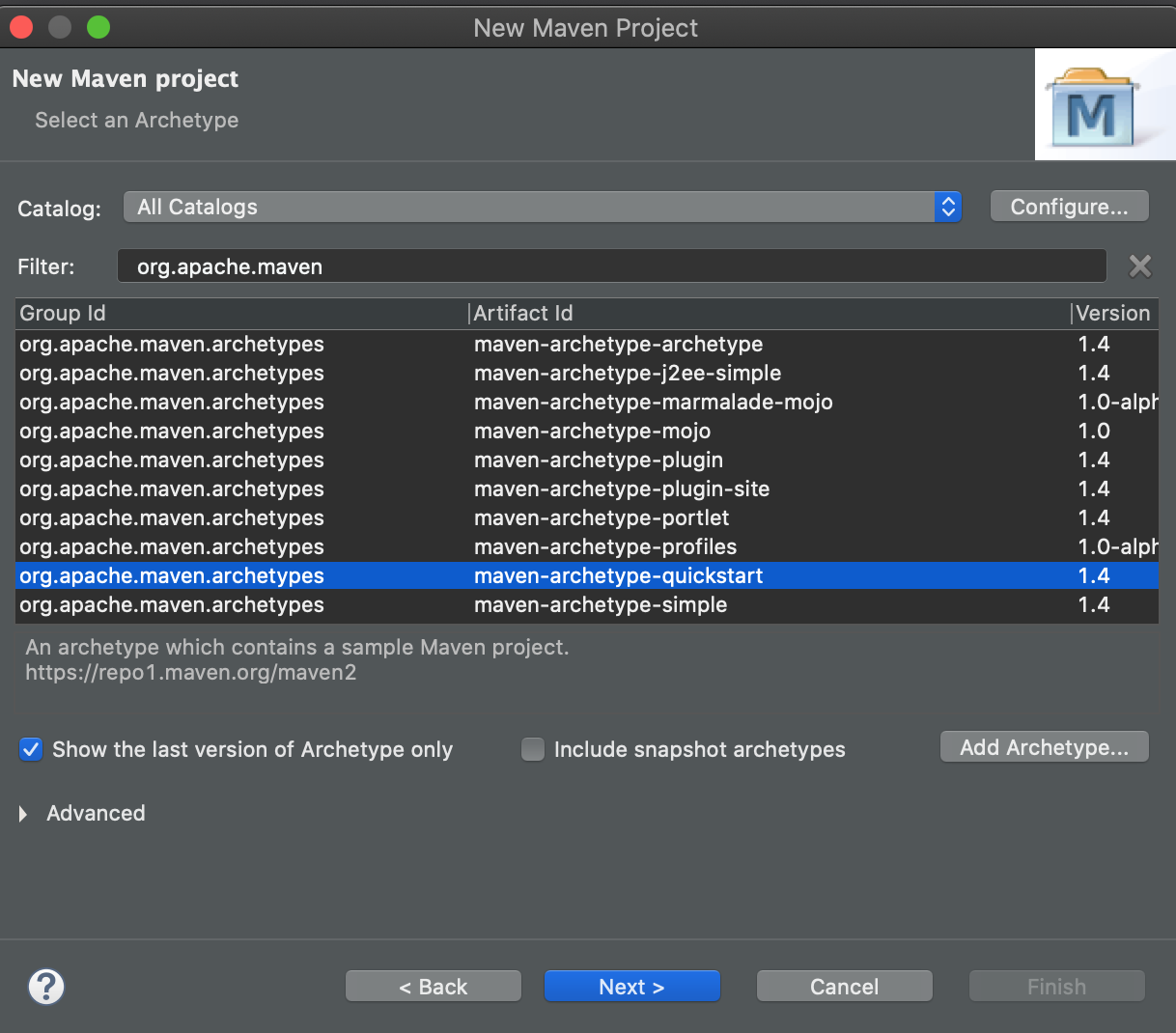Viewport: 1176px width, 1033px height.
Task: Sort by the Artifact Id column header
Action: pos(770,313)
